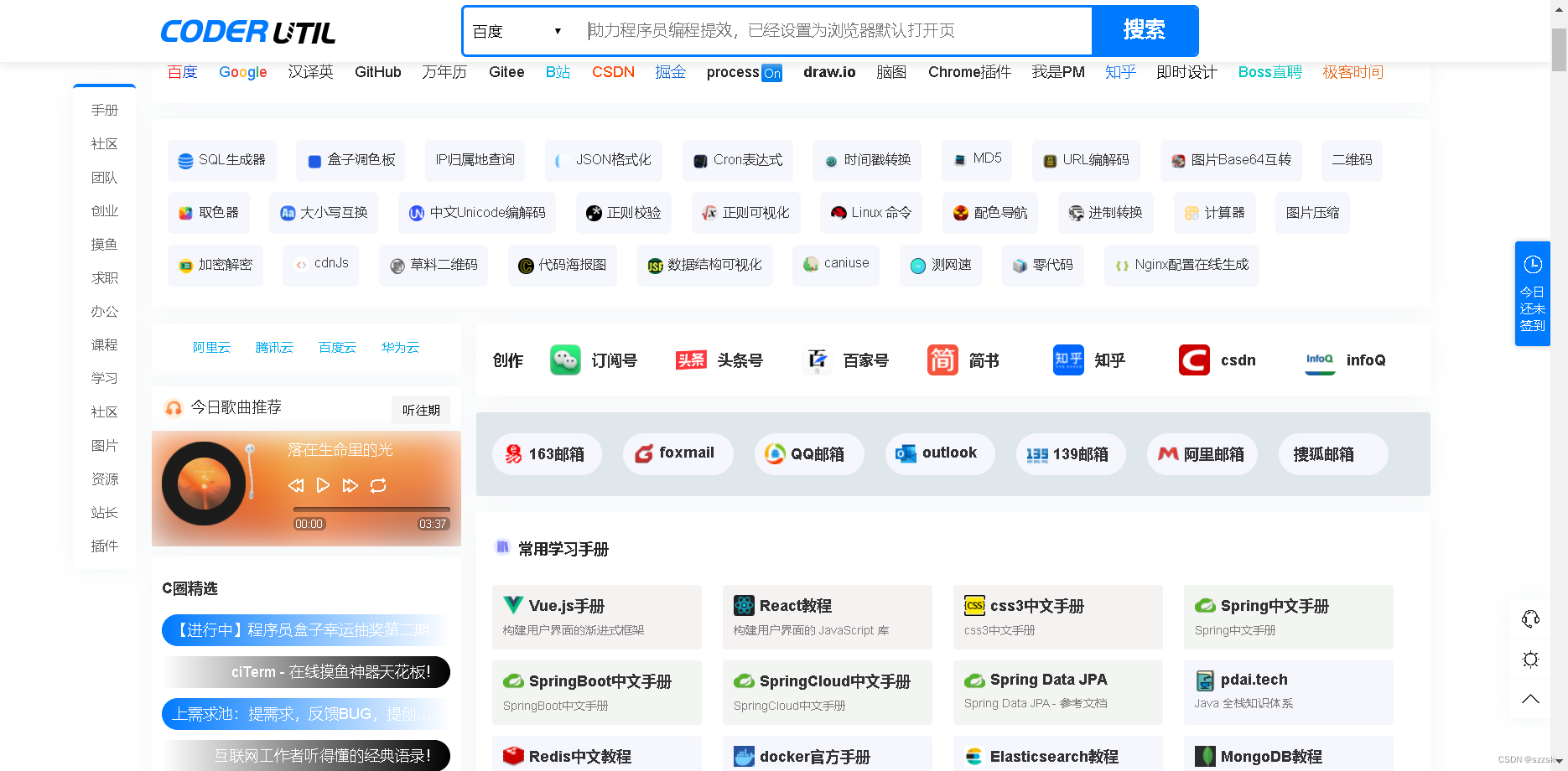The image size is (1568, 771).
Task: Open the 时间戳转换 tool
Action: point(867,161)
